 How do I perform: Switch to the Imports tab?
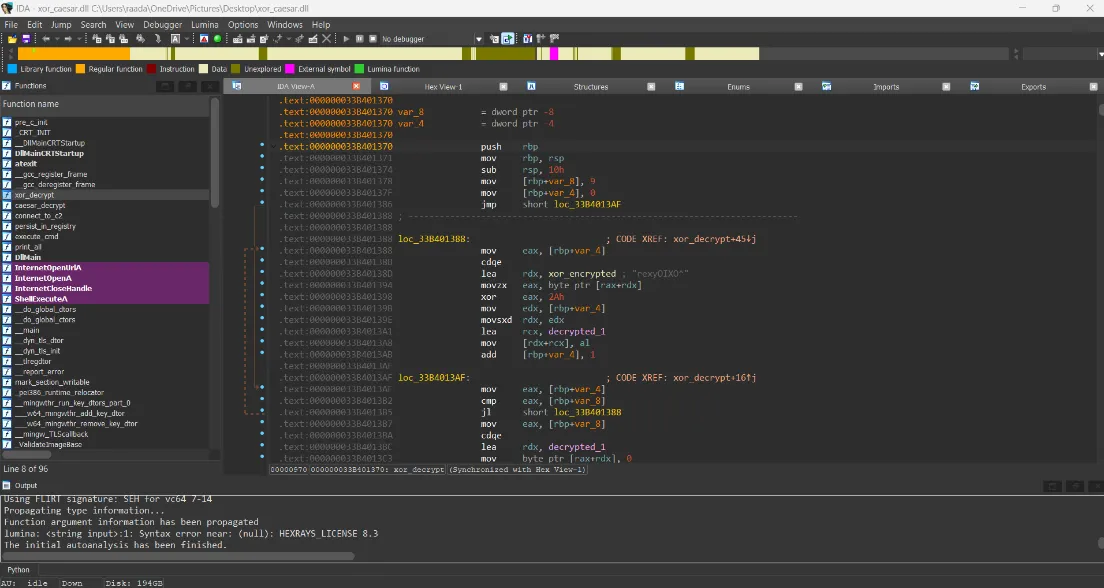(886, 87)
